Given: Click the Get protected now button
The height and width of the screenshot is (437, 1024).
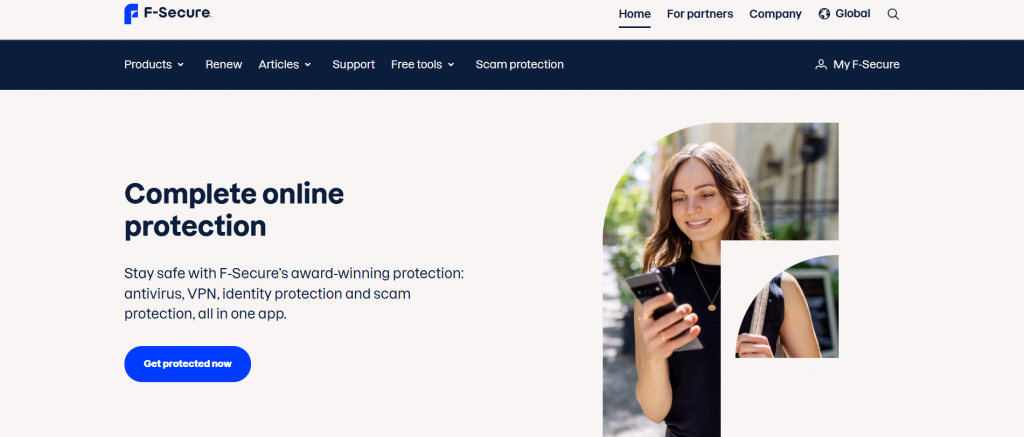Looking at the screenshot, I should 187,364.
